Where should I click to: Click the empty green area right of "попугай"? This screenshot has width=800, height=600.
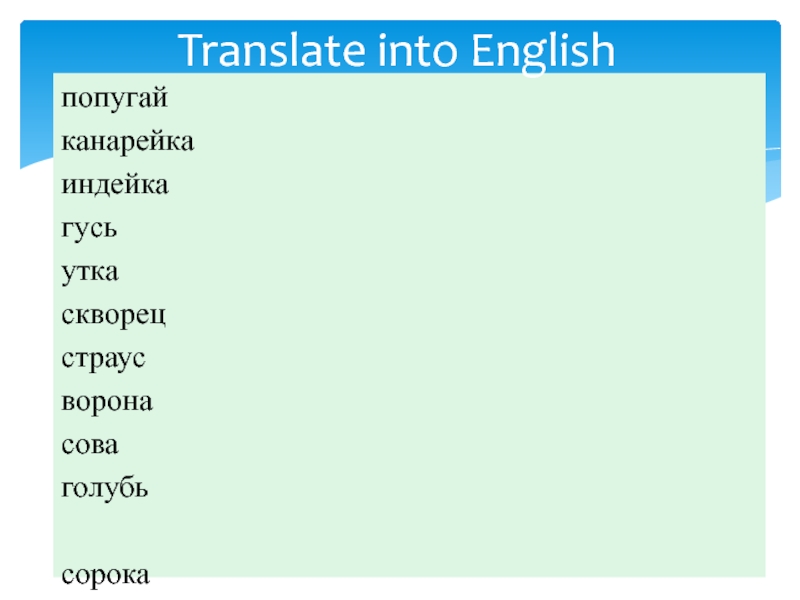pos(450,100)
